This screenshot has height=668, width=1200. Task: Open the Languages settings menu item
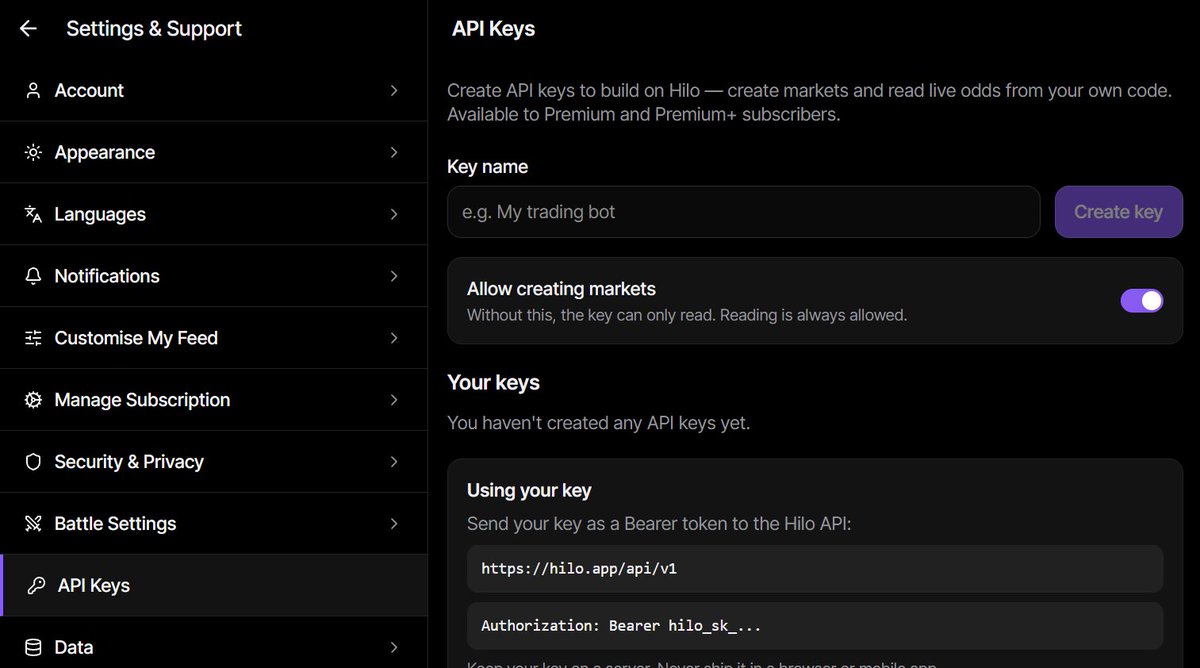(213, 214)
